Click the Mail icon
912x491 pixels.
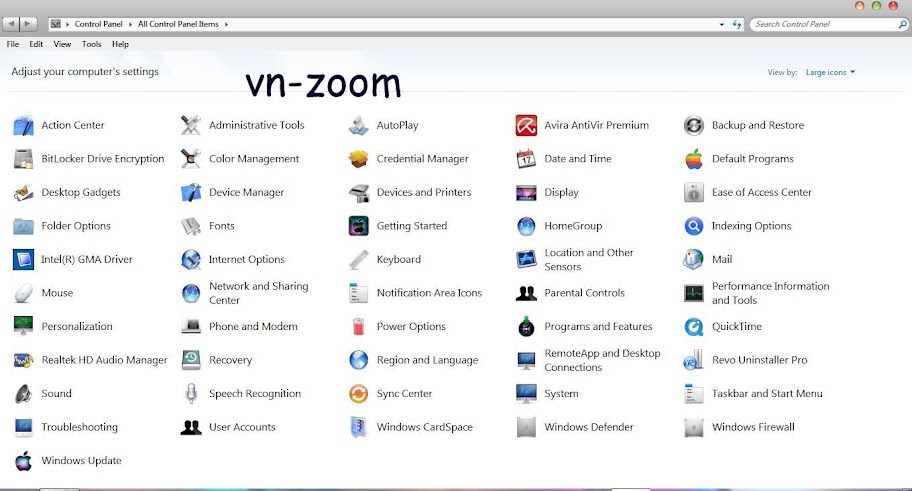[x=693, y=259]
